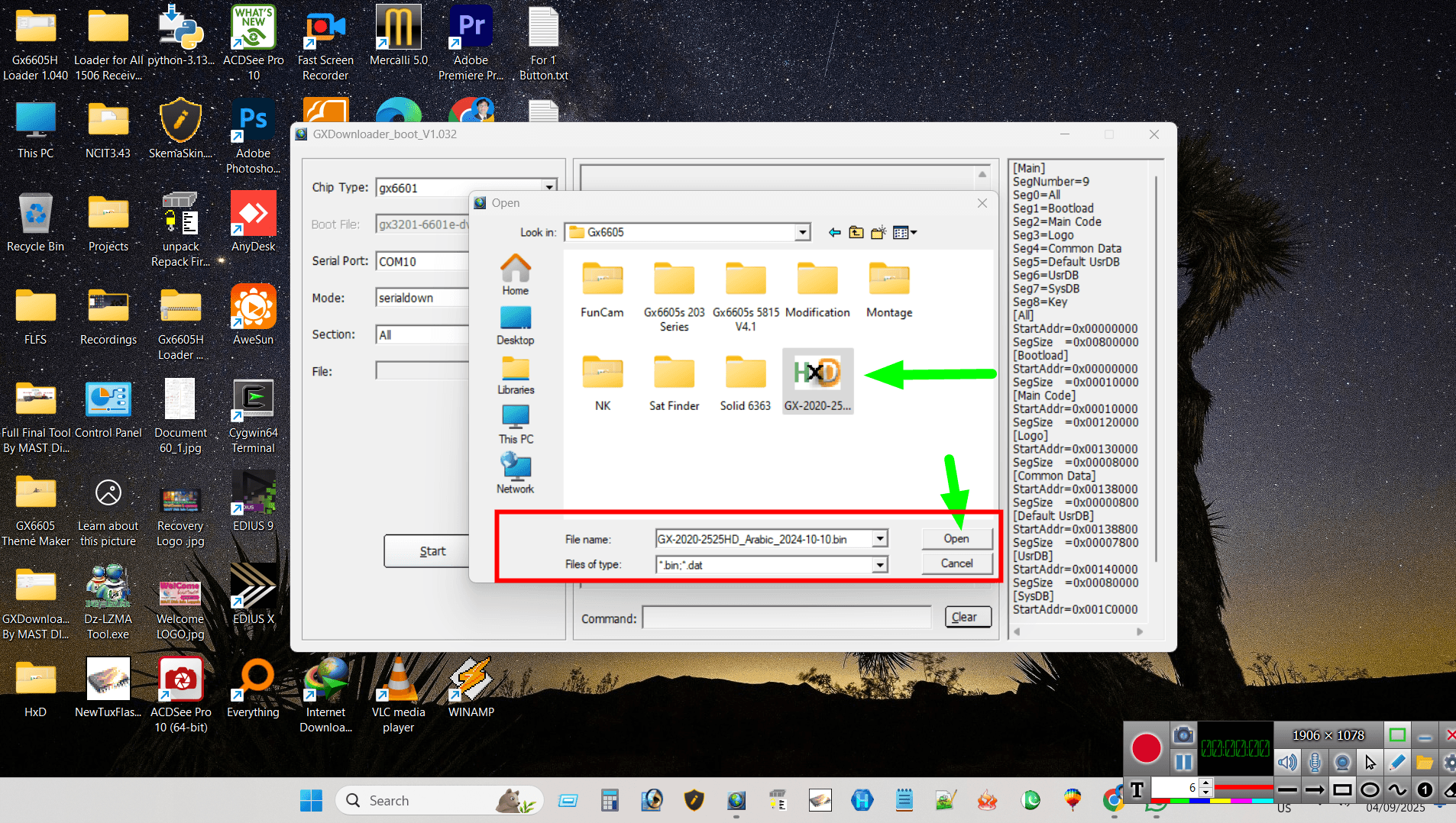Capture a screenshot with the camera icon
The image size is (1456, 823).
1183,735
